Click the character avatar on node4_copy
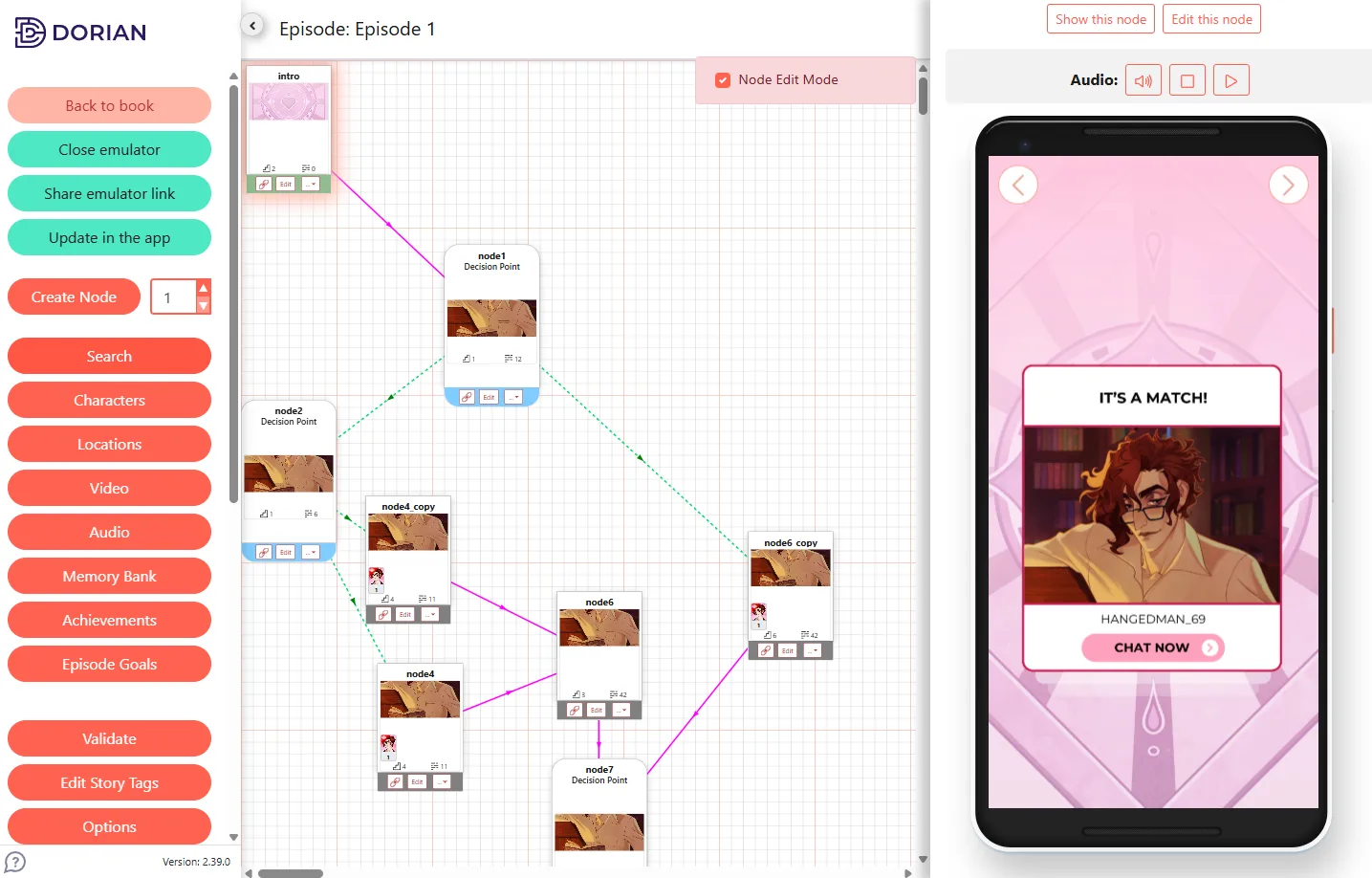Image resolution: width=1372 pixels, height=878 pixels. (x=377, y=579)
